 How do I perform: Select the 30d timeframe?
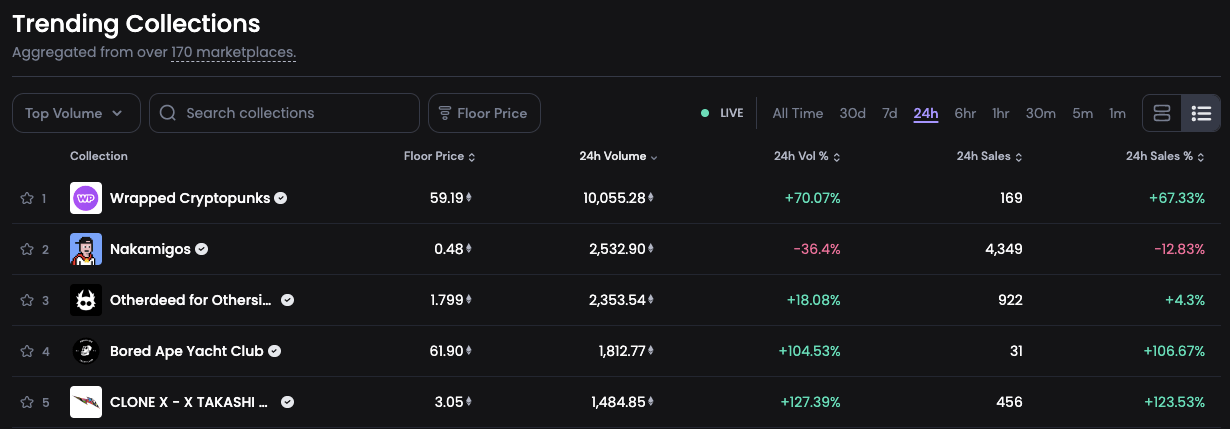click(852, 113)
